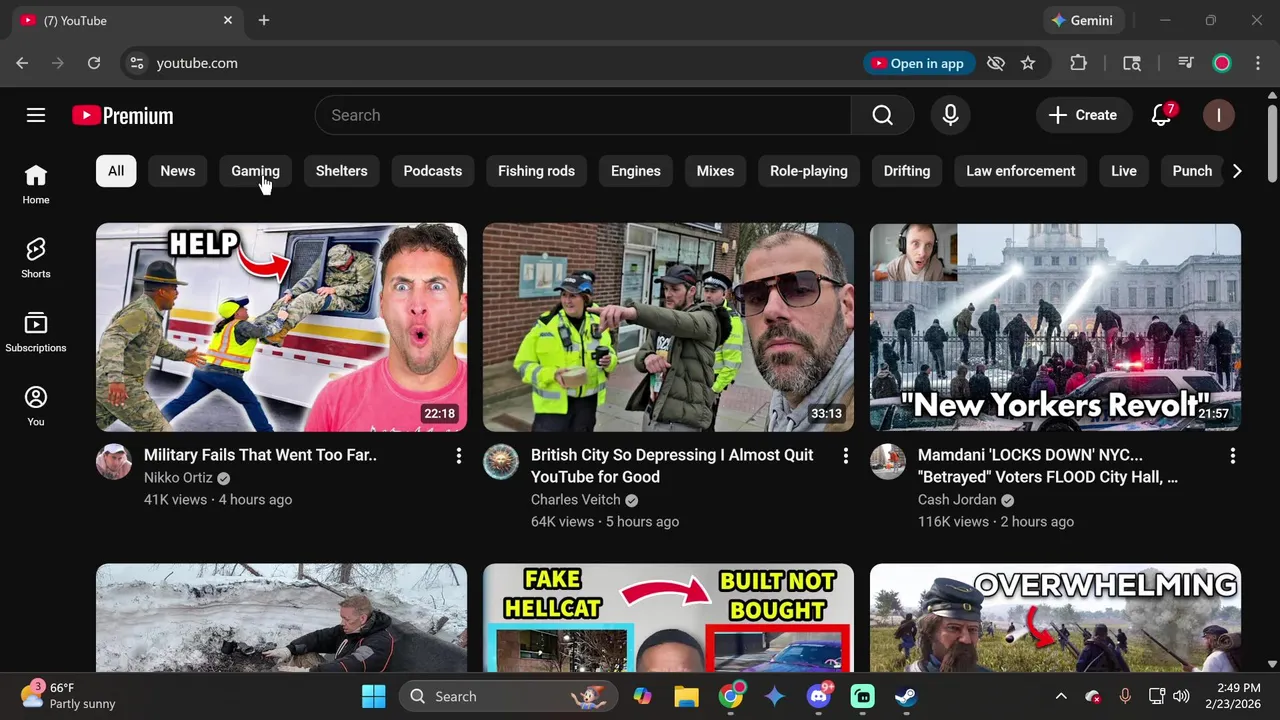This screenshot has width=1280, height=720.
Task: Open Mamdani LOCKS DOWN NYC video title
Action: pyautogui.click(x=1048, y=466)
